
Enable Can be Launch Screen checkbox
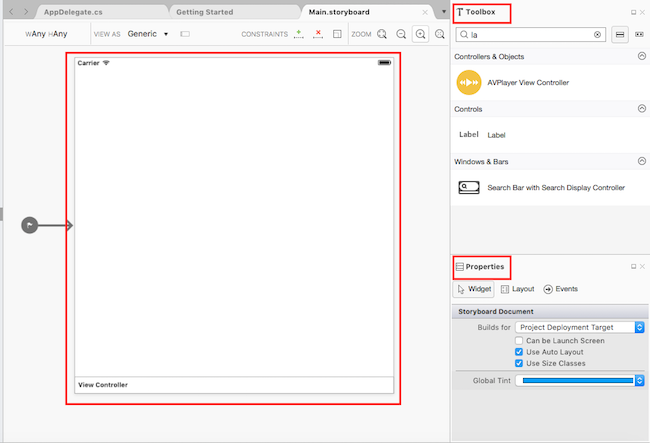(x=519, y=341)
